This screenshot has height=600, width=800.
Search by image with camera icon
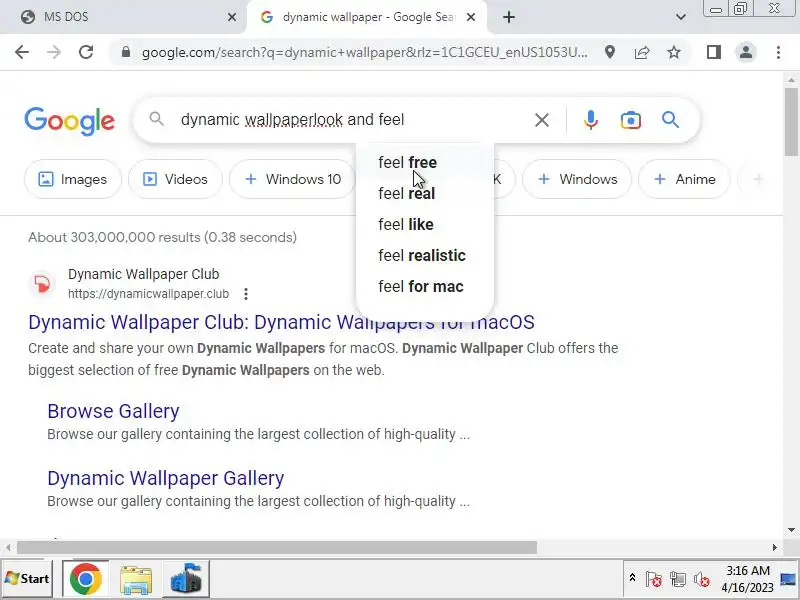(631, 120)
